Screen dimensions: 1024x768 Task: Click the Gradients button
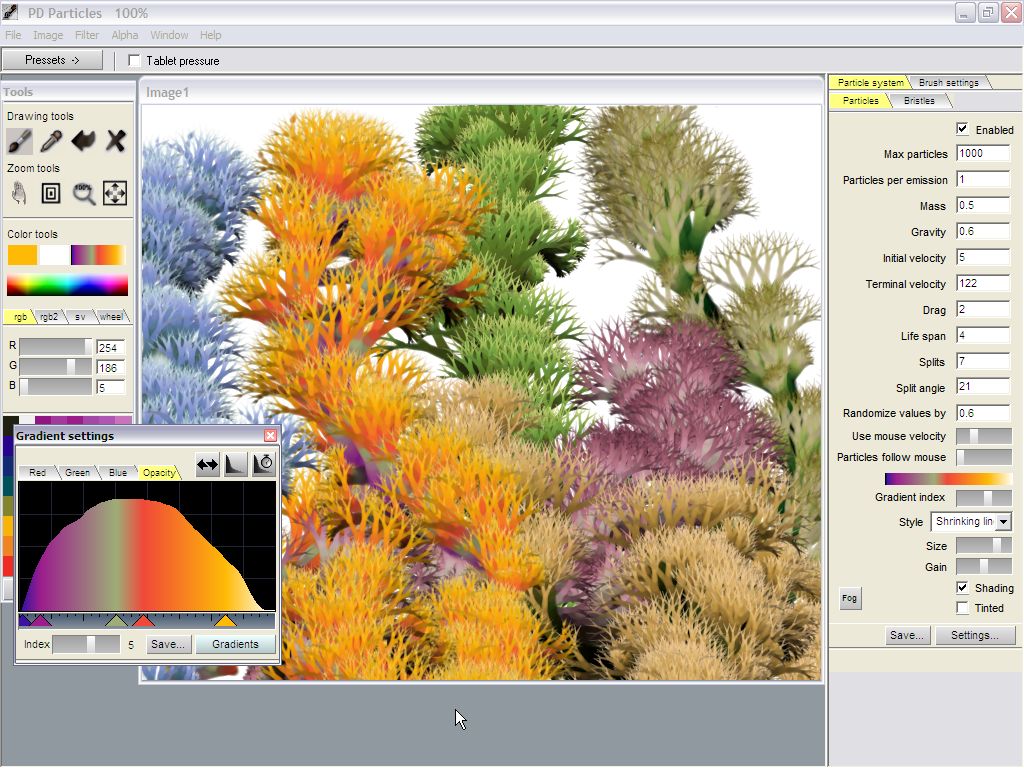click(x=235, y=644)
